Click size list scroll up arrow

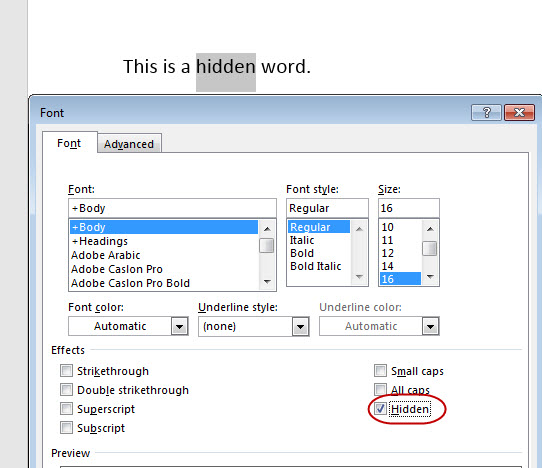coord(430,229)
